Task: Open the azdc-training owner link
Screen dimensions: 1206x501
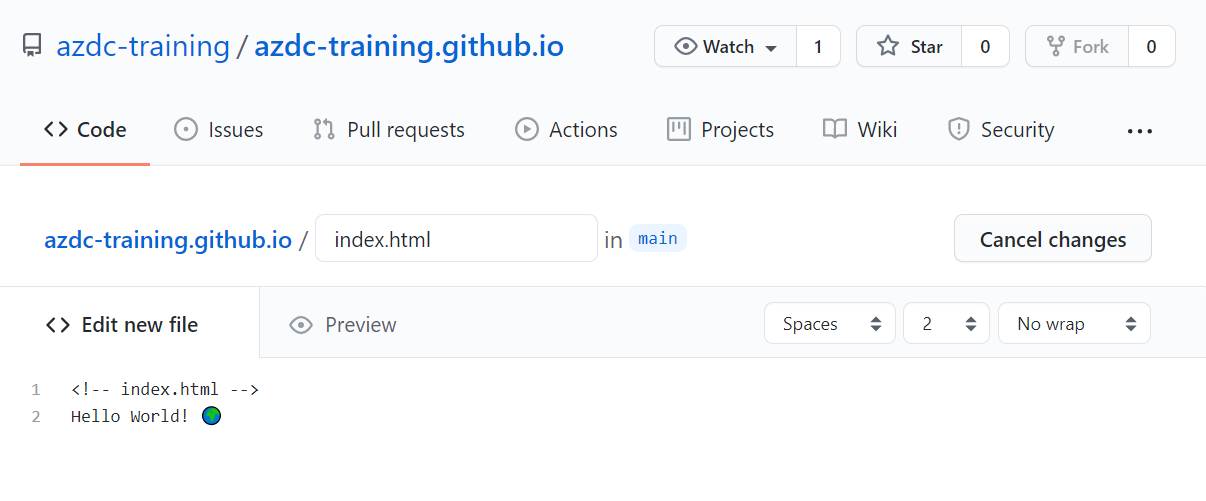Action: [143, 46]
